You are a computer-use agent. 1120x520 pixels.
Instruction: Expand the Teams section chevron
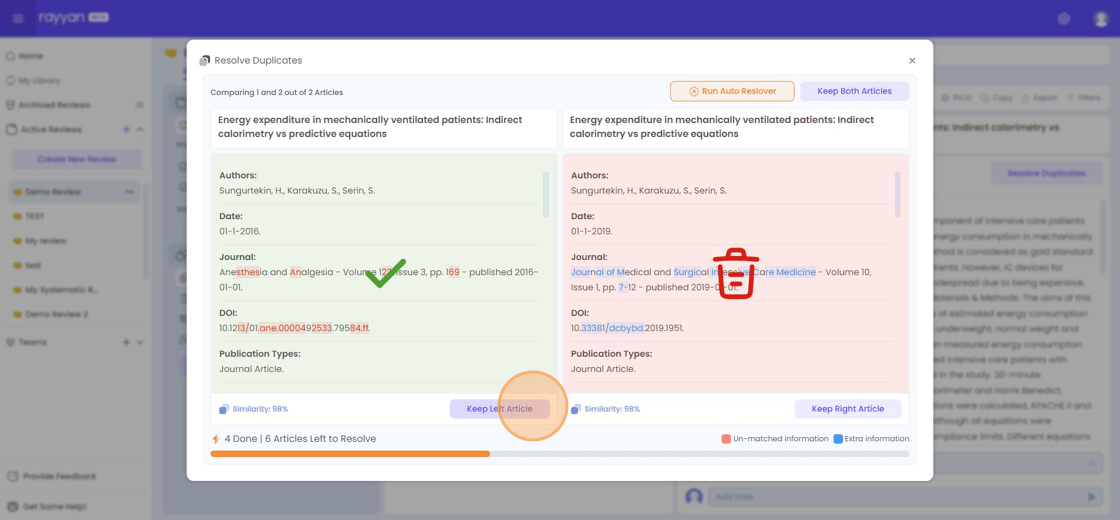139,342
